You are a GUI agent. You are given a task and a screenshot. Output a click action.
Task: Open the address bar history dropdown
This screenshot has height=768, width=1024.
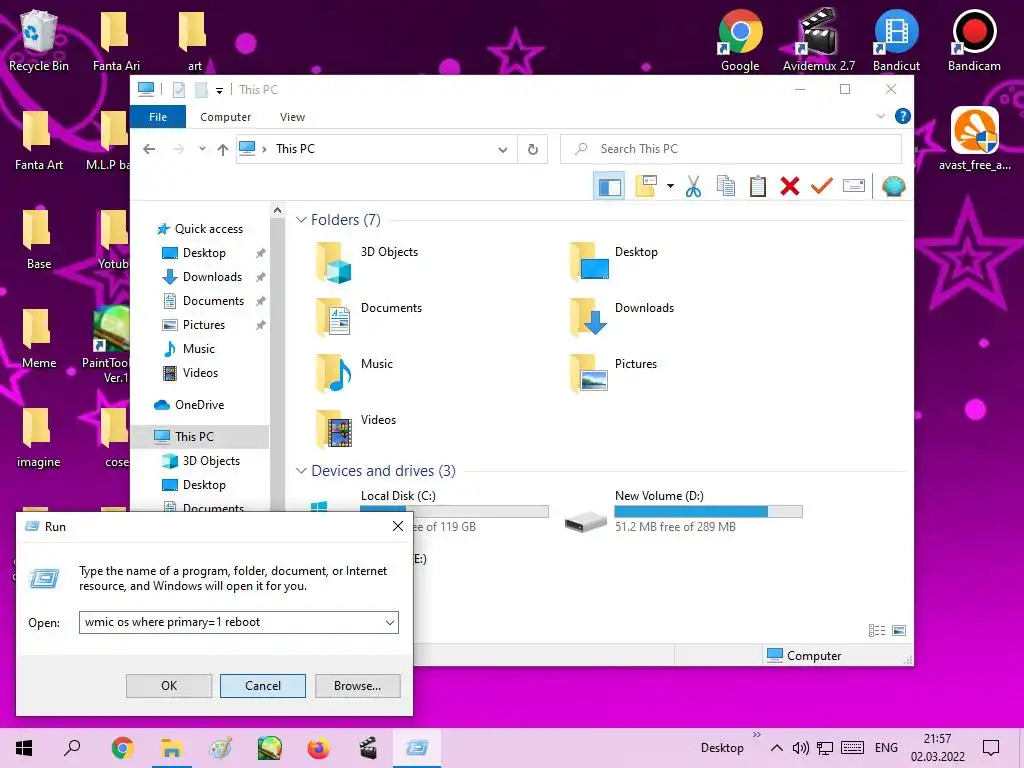(503, 150)
